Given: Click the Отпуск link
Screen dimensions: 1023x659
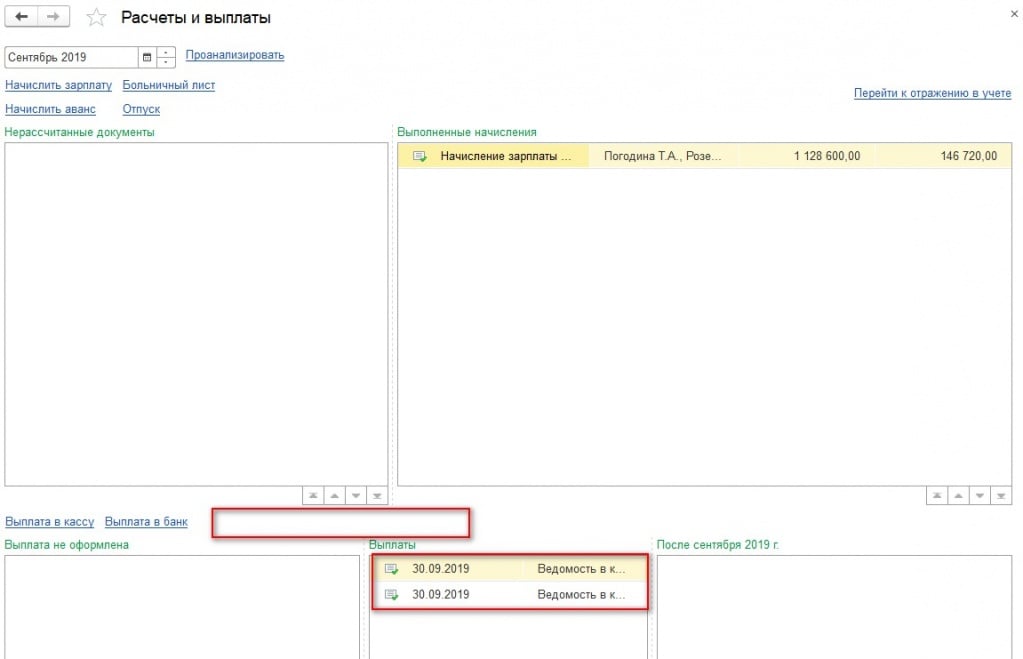Looking at the screenshot, I should [141, 109].
